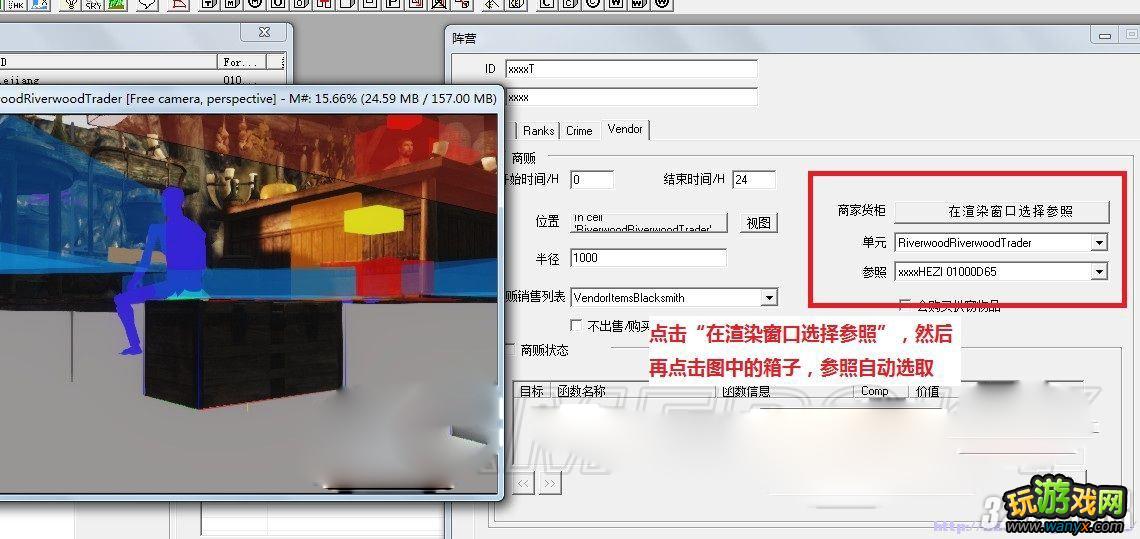This screenshot has width=1140, height=539.
Task: Click the cube C toolbar icon
Action: [x=569, y=4]
